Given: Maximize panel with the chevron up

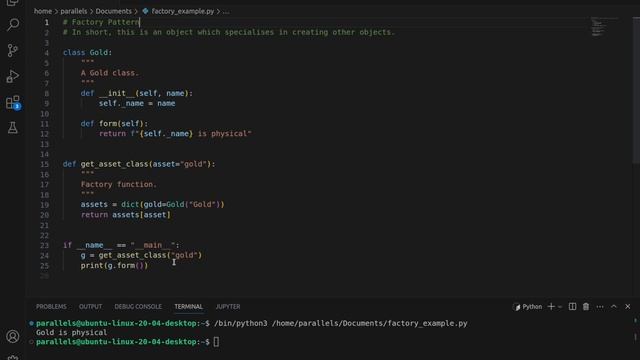Looking at the screenshot, I should click(614, 307).
